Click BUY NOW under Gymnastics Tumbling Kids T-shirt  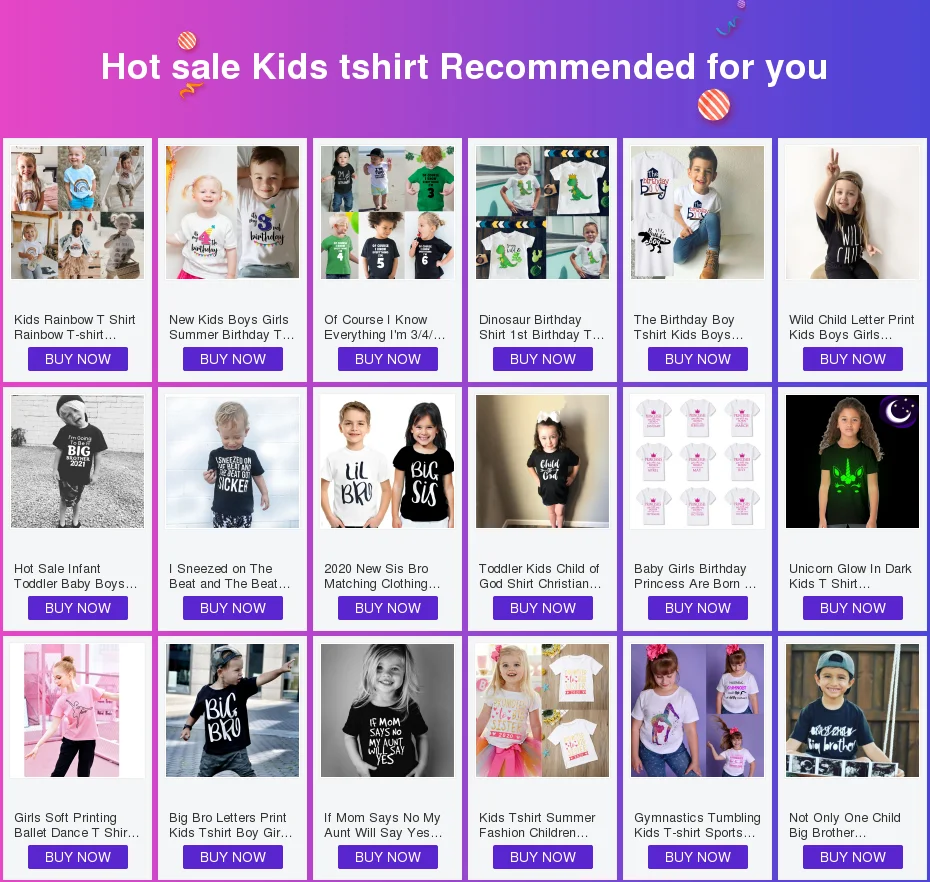click(x=698, y=857)
